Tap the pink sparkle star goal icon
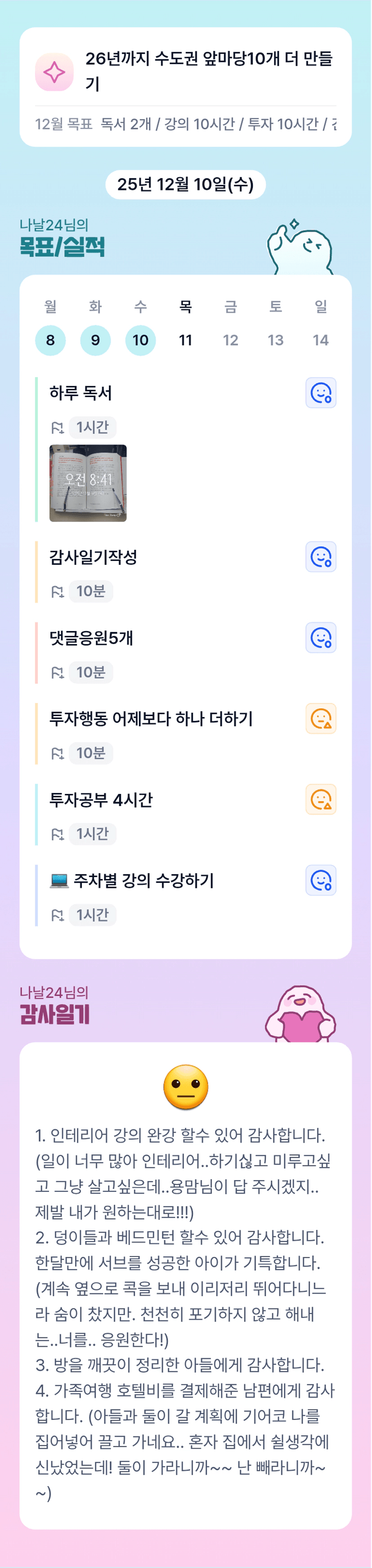The width and height of the screenshot is (372, 1568). (x=54, y=72)
